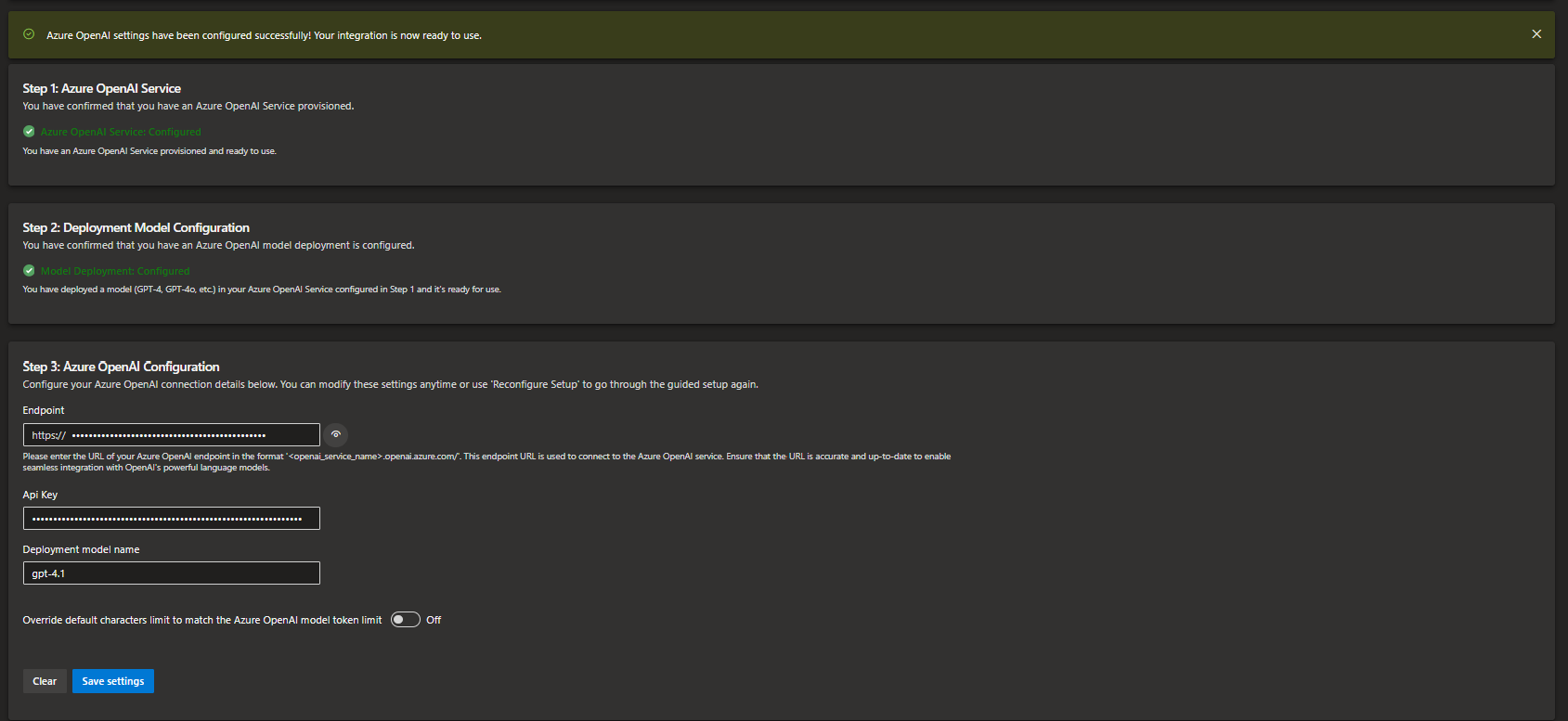Save settings for Azure OpenAI configuration
Screen dimensions: 1568x721
click(113, 681)
